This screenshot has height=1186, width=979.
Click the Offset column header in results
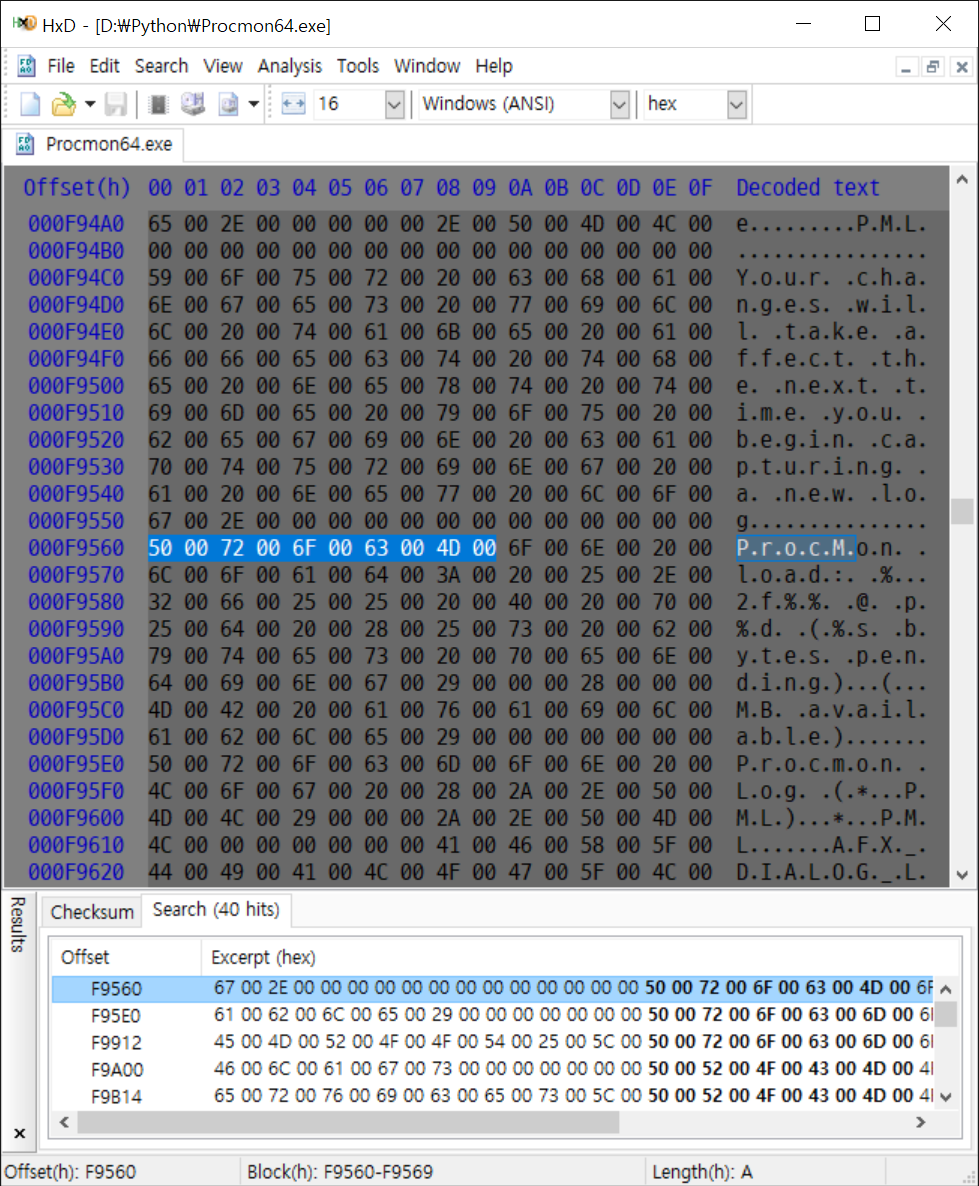126,957
